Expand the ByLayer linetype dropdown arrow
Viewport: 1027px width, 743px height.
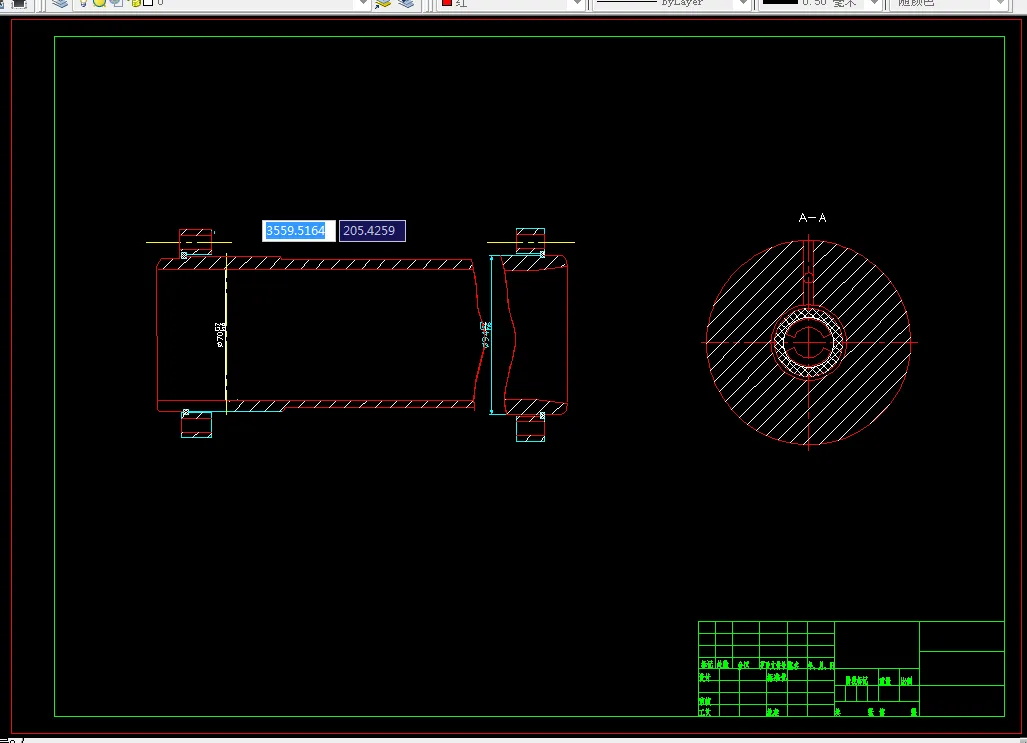(743, 3)
